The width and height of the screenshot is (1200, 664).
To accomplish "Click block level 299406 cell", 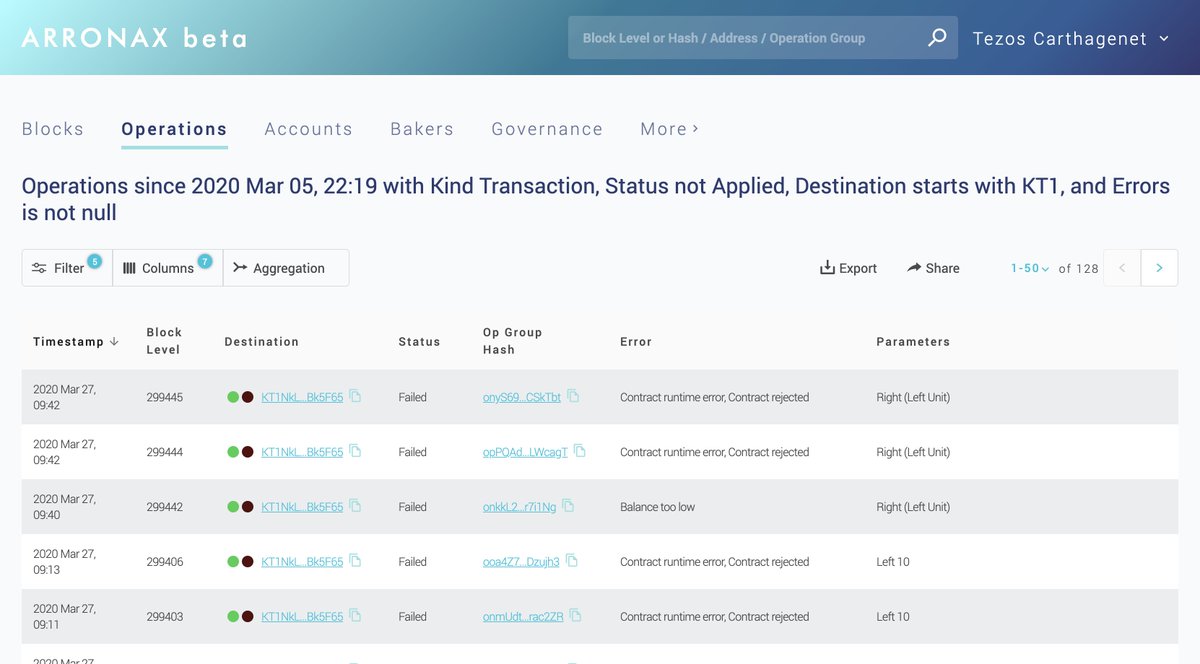I will [165, 562].
